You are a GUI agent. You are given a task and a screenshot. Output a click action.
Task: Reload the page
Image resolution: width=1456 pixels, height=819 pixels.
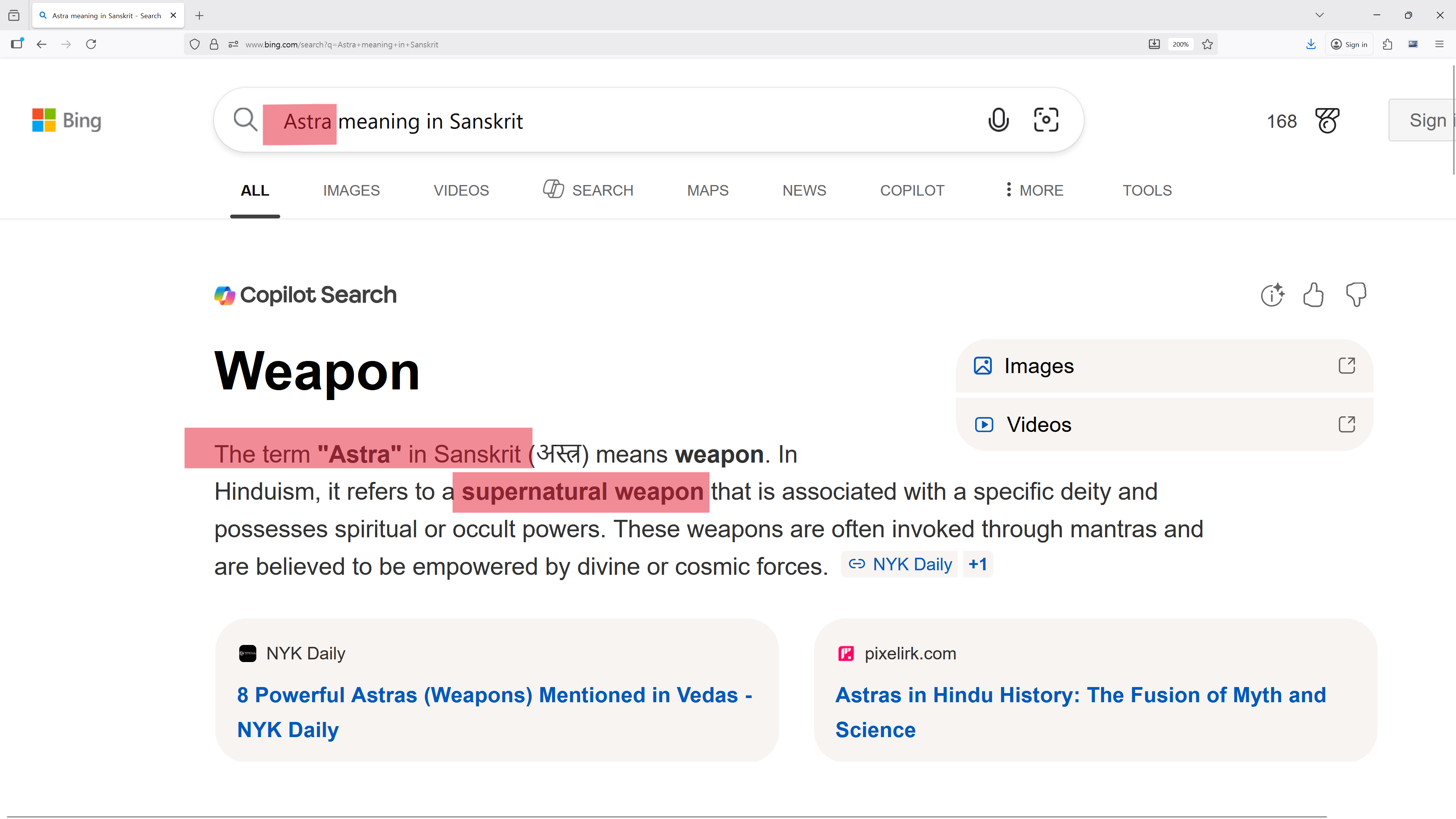91,44
